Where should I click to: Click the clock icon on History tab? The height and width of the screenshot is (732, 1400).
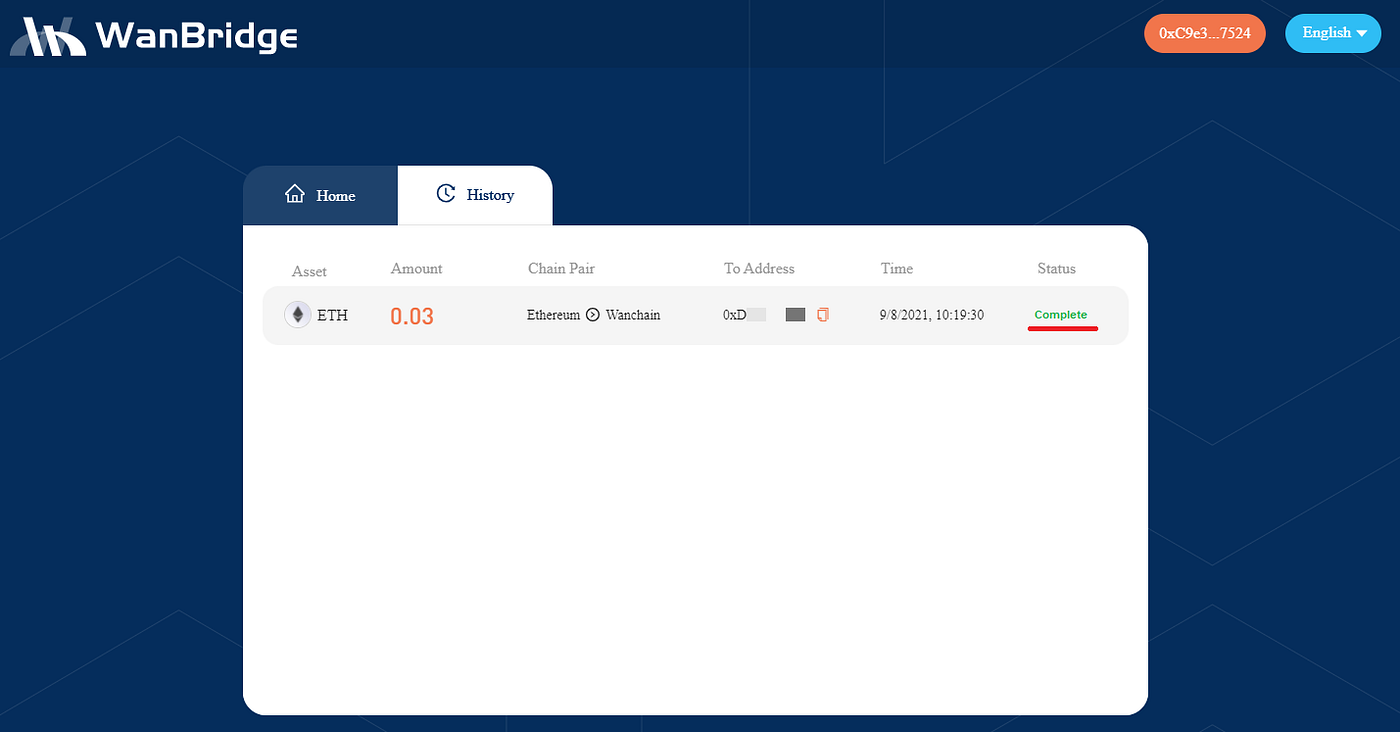pos(446,194)
